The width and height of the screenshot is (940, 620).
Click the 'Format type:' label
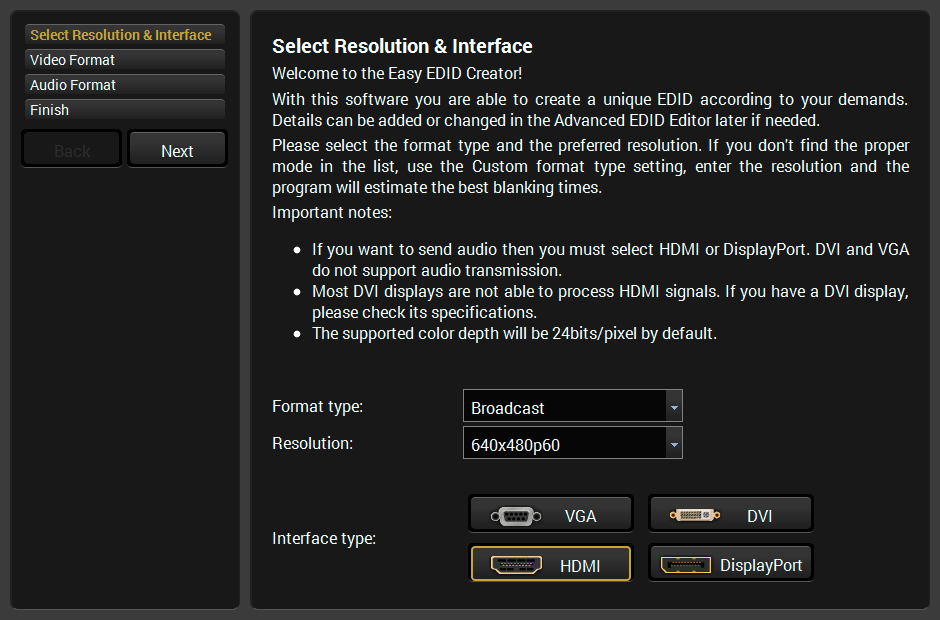[317, 407]
